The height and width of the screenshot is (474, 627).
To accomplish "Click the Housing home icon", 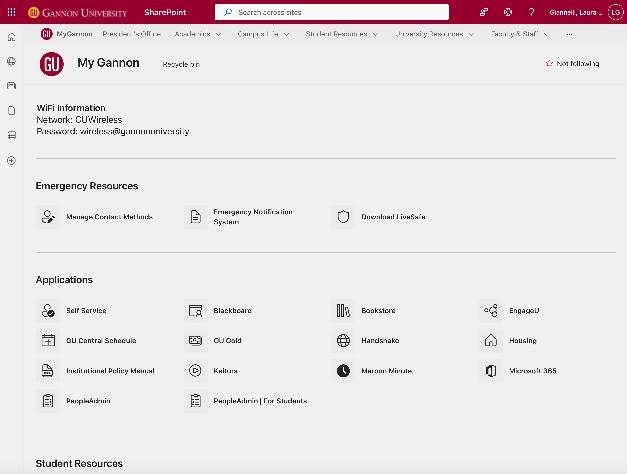I will tap(491, 340).
